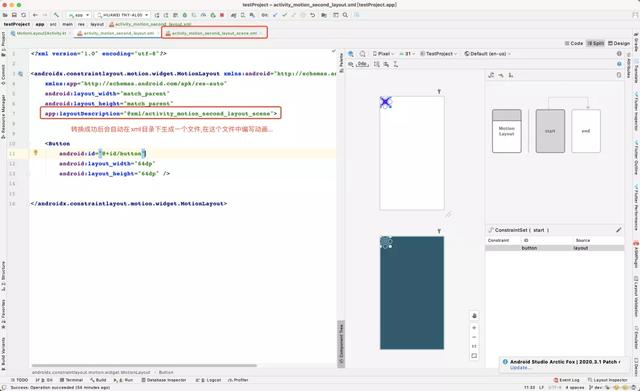Screen dimensions: 640x391
Task: Click the Open folder toolbar icon
Action: pos(5,15)
